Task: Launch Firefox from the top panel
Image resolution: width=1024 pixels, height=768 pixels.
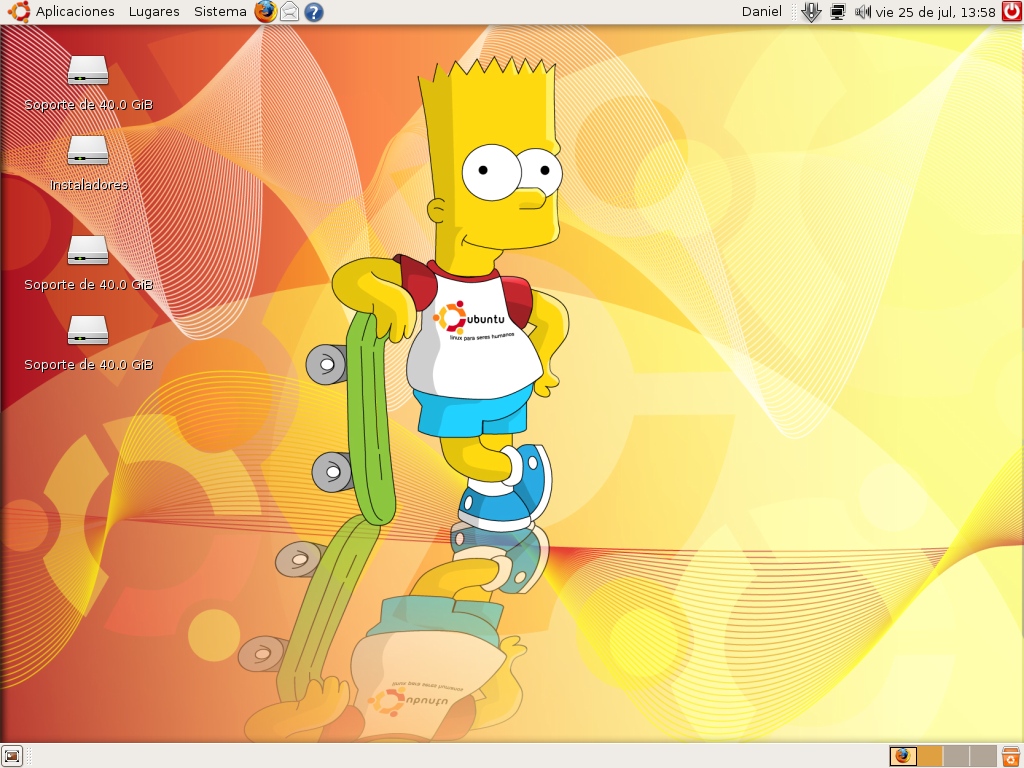Action: click(265, 12)
